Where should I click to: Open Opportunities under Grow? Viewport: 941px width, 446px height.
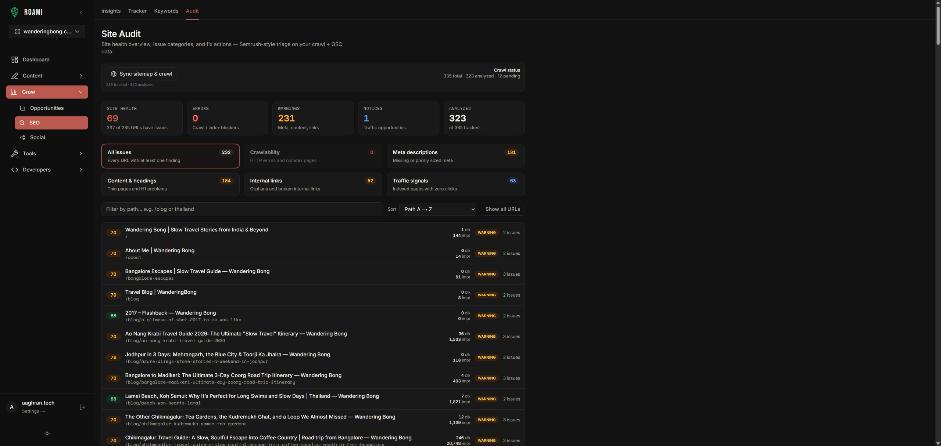tap(51, 108)
